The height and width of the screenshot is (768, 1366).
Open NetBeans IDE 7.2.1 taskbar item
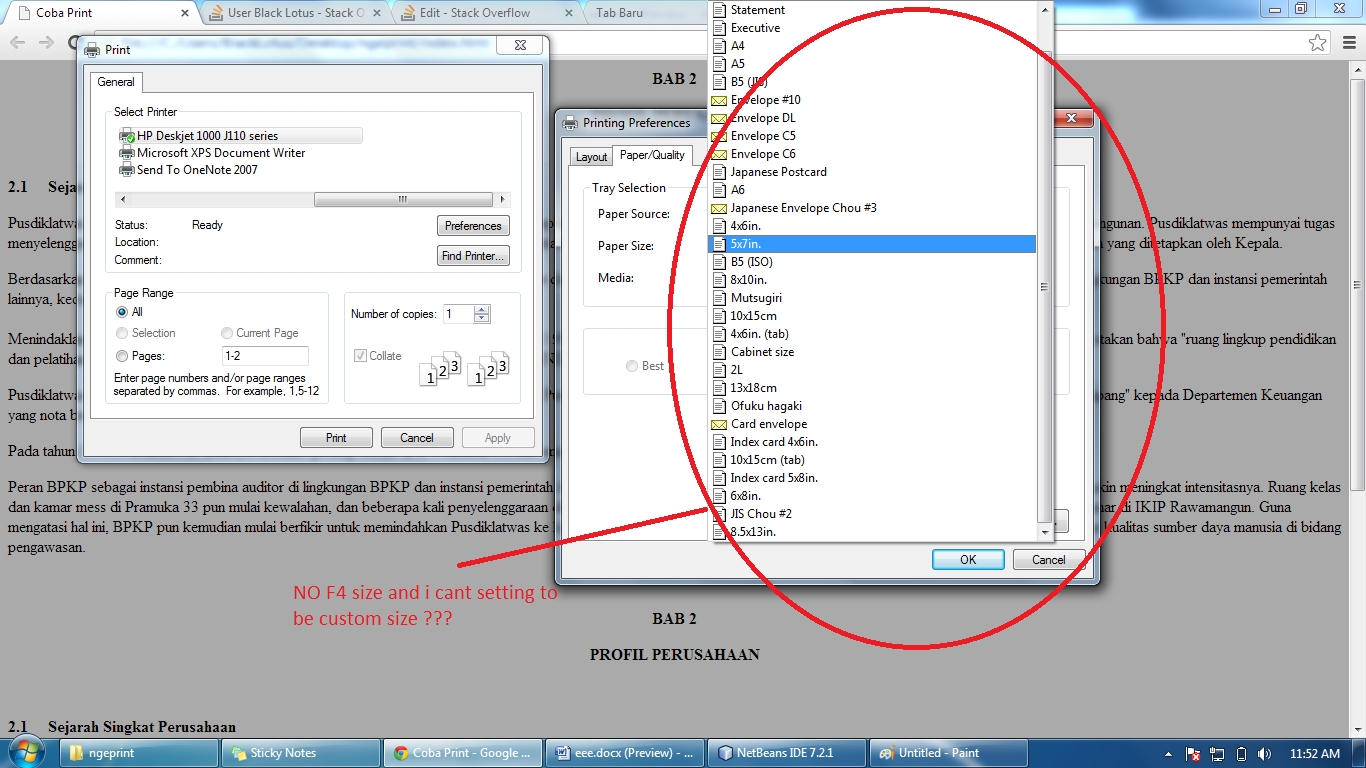pos(787,753)
